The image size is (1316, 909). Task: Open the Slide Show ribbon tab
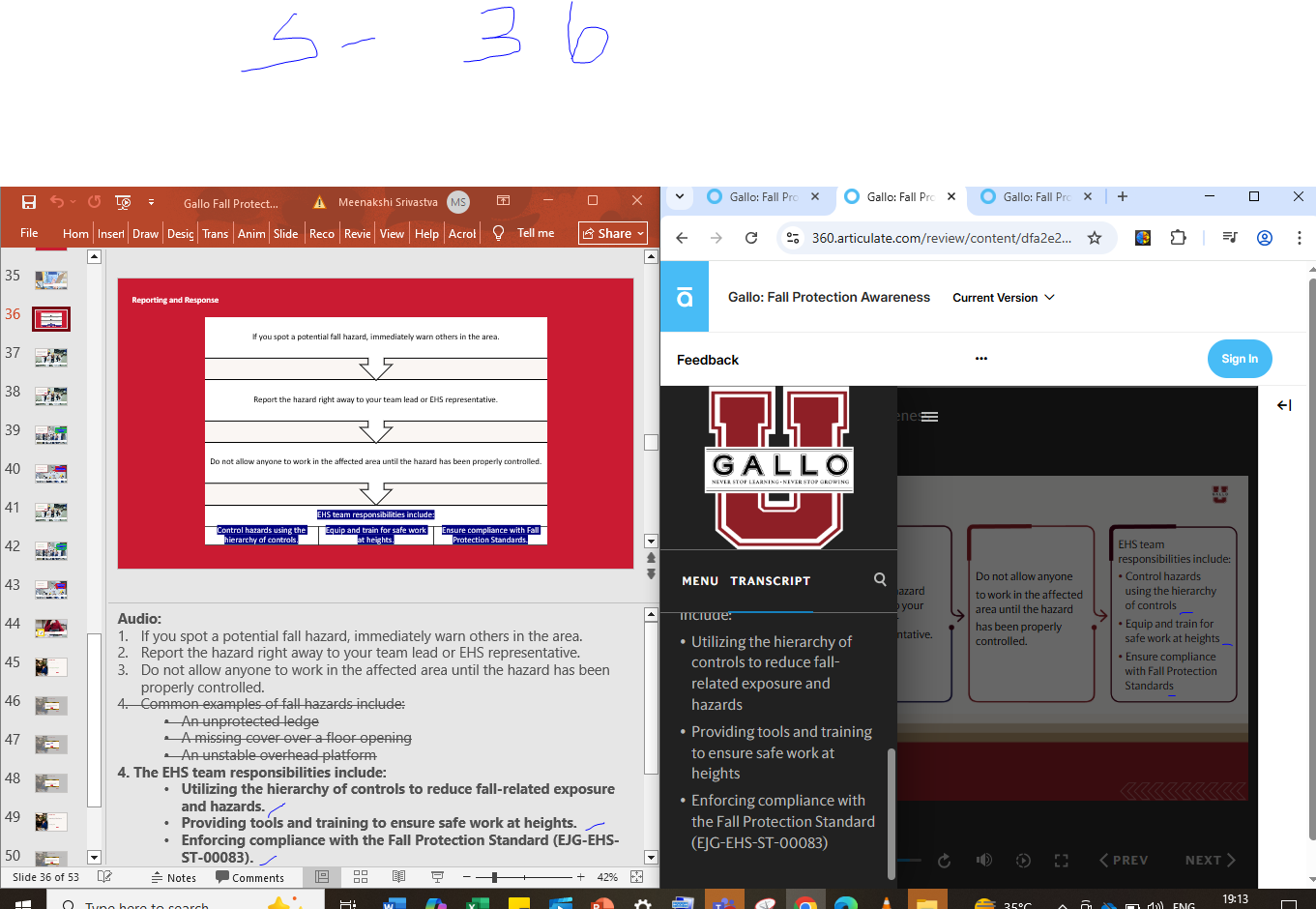[x=286, y=233]
